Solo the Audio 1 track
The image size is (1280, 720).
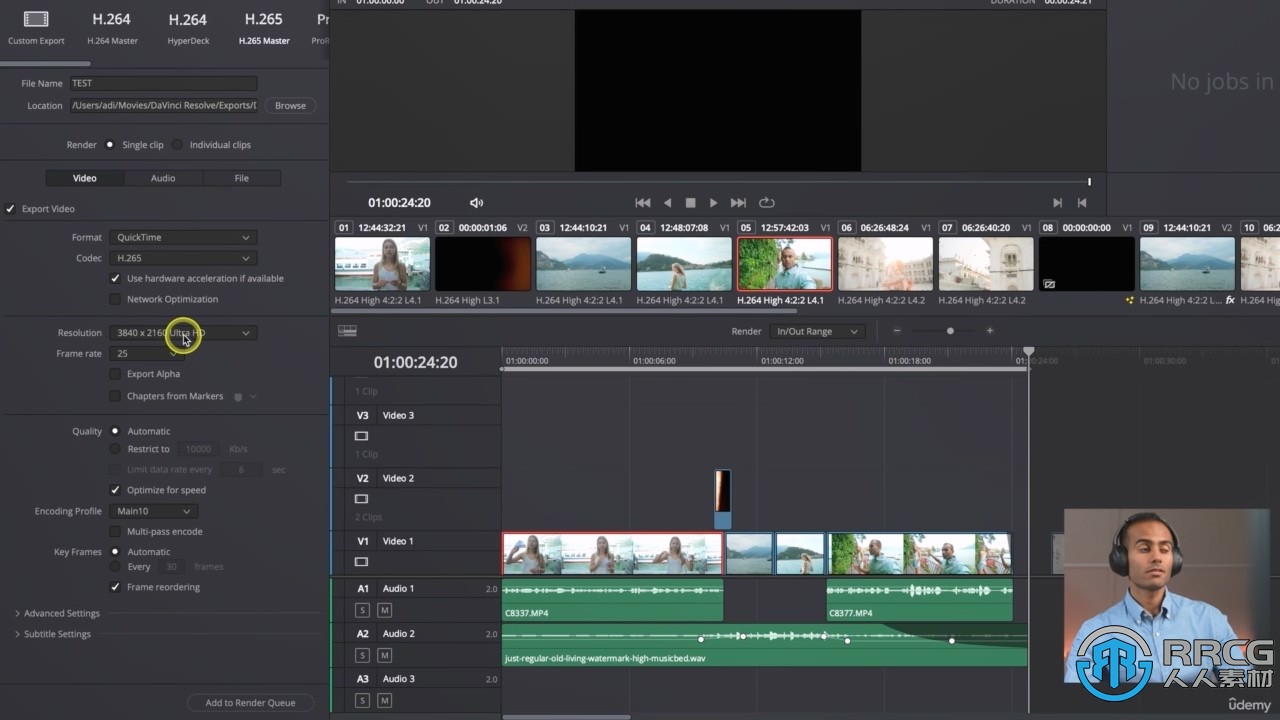click(362, 610)
